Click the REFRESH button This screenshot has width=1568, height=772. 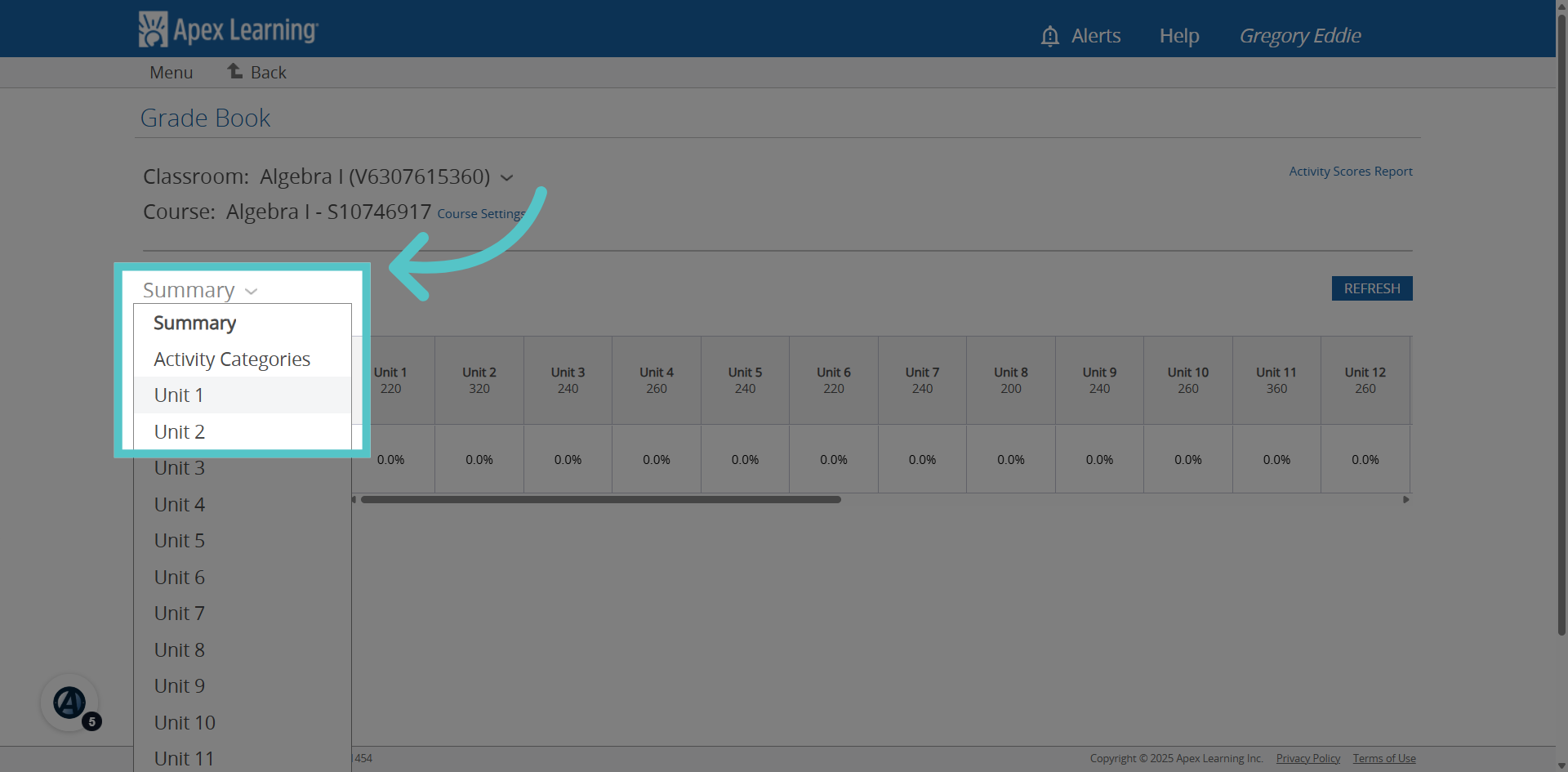1372,288
